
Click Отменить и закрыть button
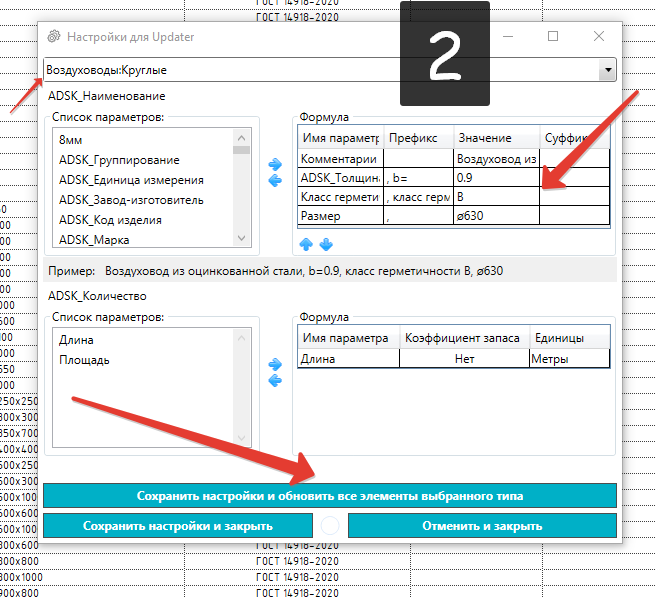pyautogui.click(x=482, y=526)
